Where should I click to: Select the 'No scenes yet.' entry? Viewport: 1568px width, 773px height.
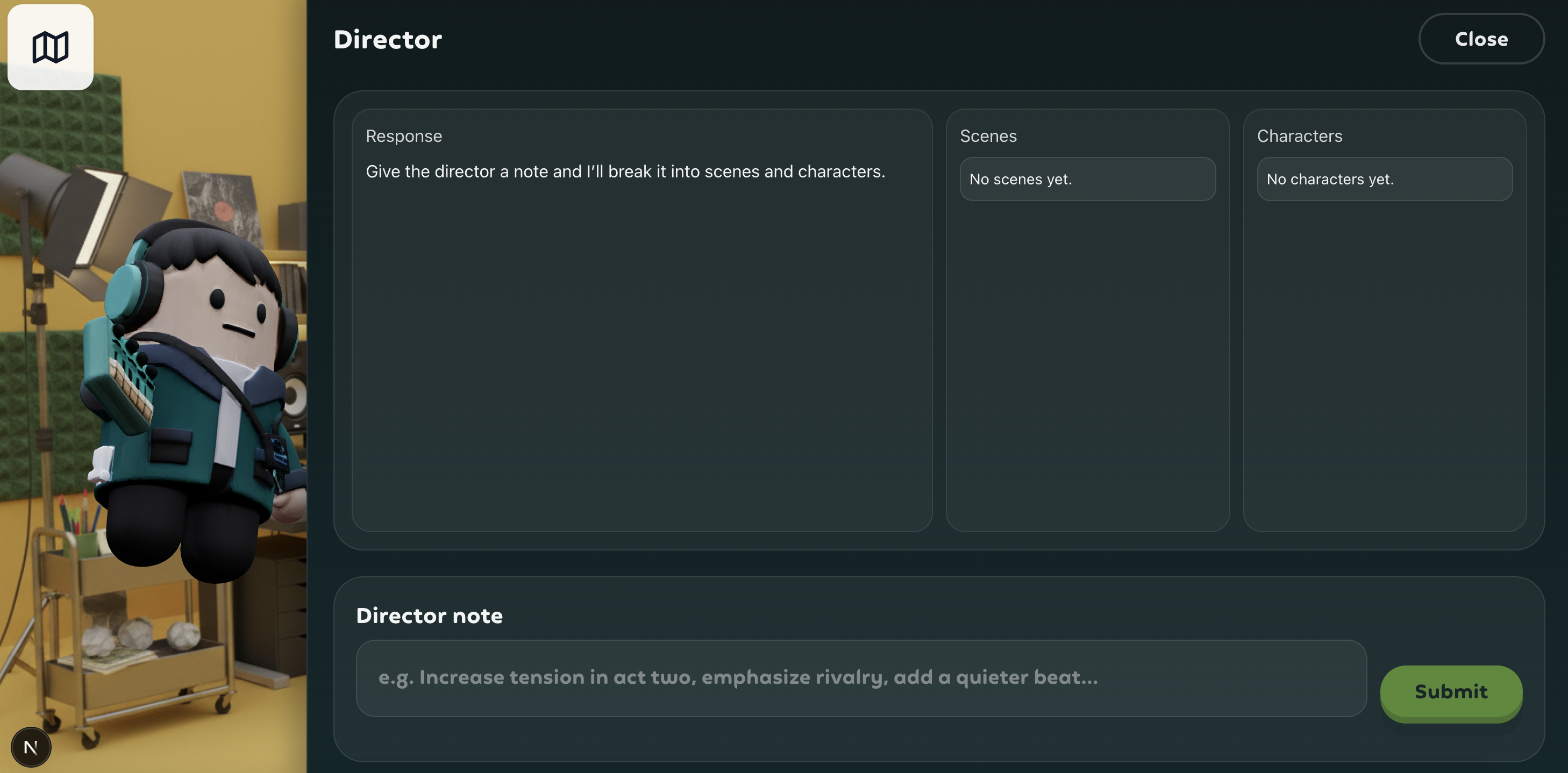(1087, 179)
